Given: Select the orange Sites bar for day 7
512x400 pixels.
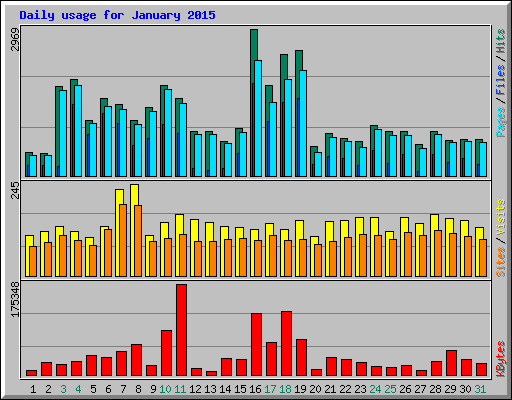Looking at the screenshot, I should click(x=123, y=240).
